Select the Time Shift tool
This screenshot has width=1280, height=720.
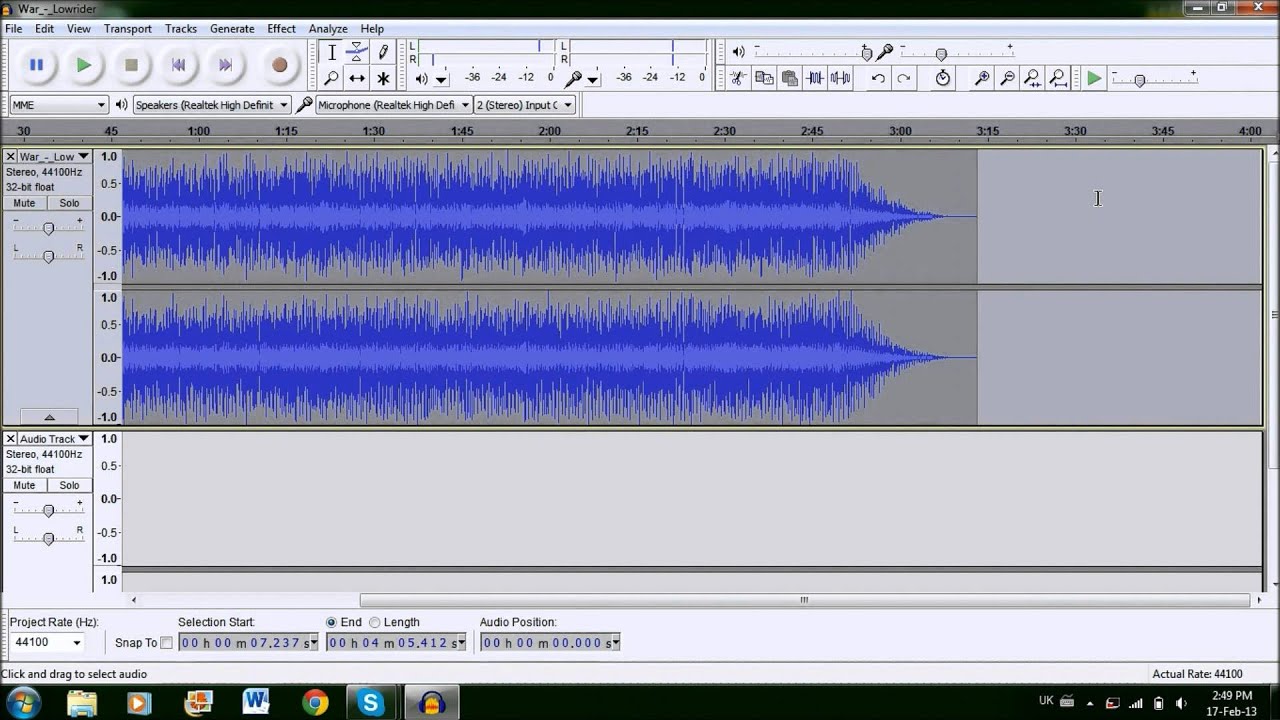pos(357,78)
